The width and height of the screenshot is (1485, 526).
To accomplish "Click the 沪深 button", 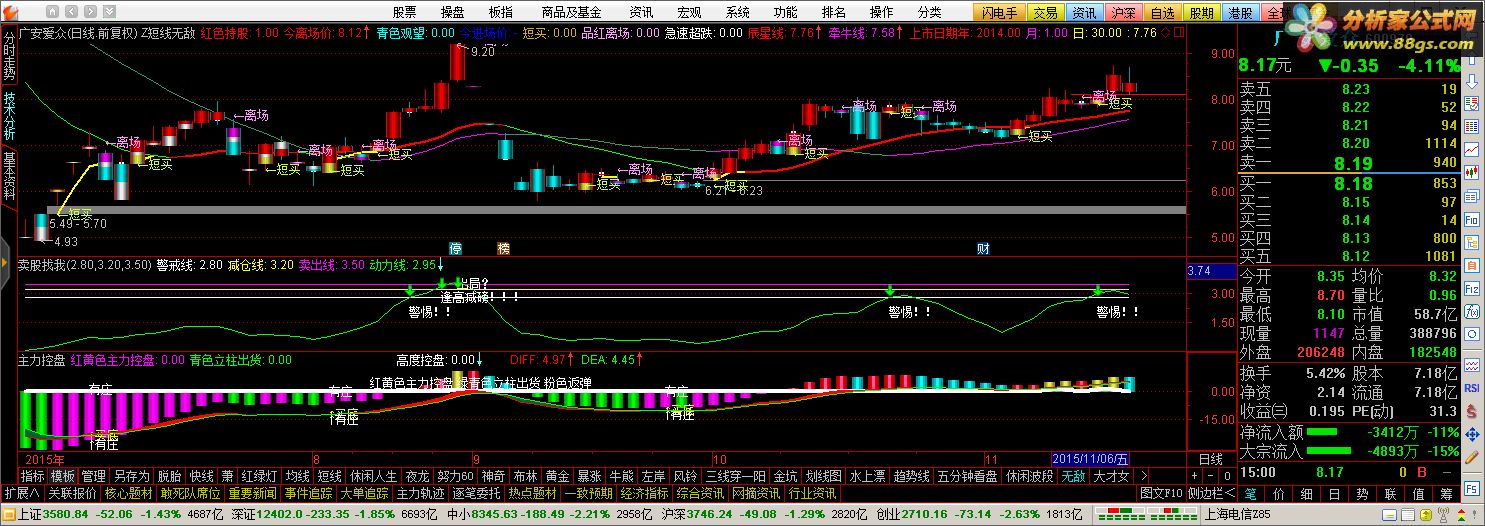I will pos(1124,12).
